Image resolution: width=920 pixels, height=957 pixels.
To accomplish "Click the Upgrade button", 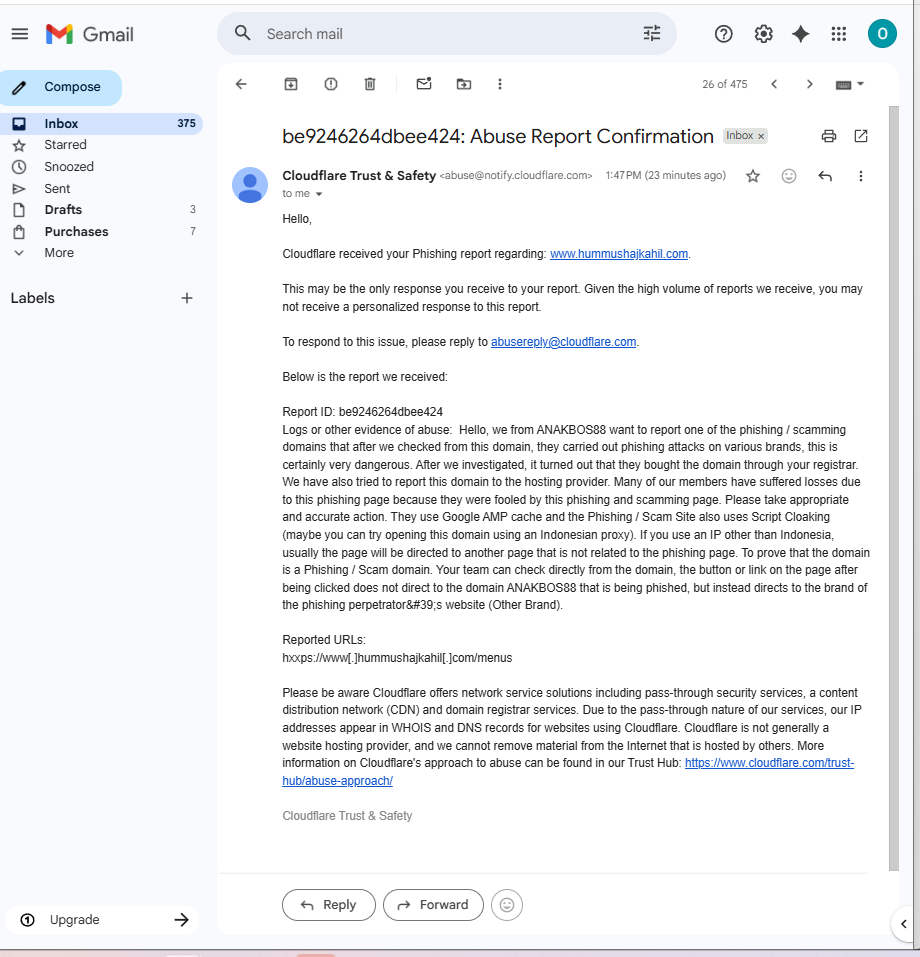I will pos(103,920).
